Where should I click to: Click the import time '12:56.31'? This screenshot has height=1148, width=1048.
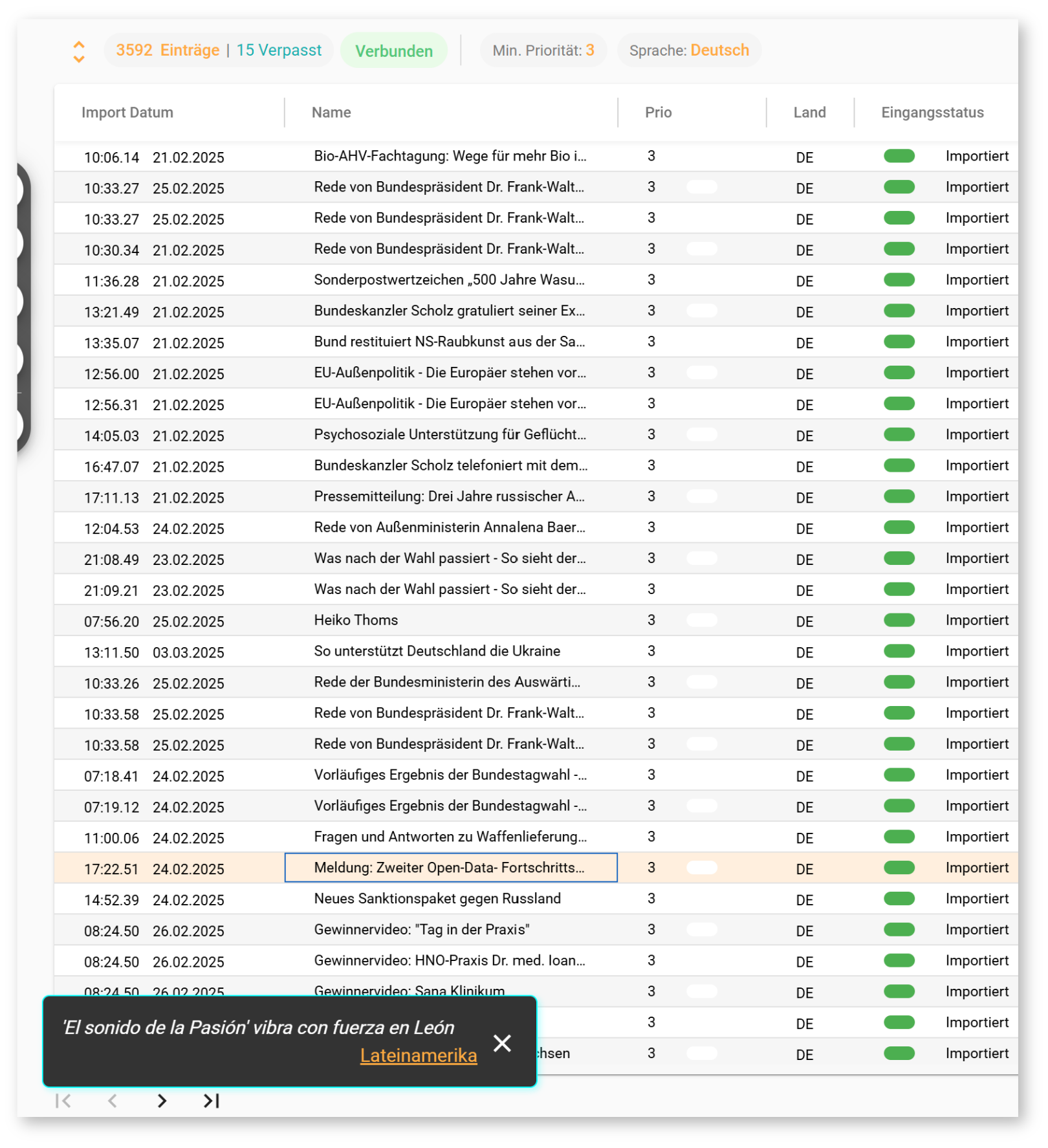click(x=111, y=405)
